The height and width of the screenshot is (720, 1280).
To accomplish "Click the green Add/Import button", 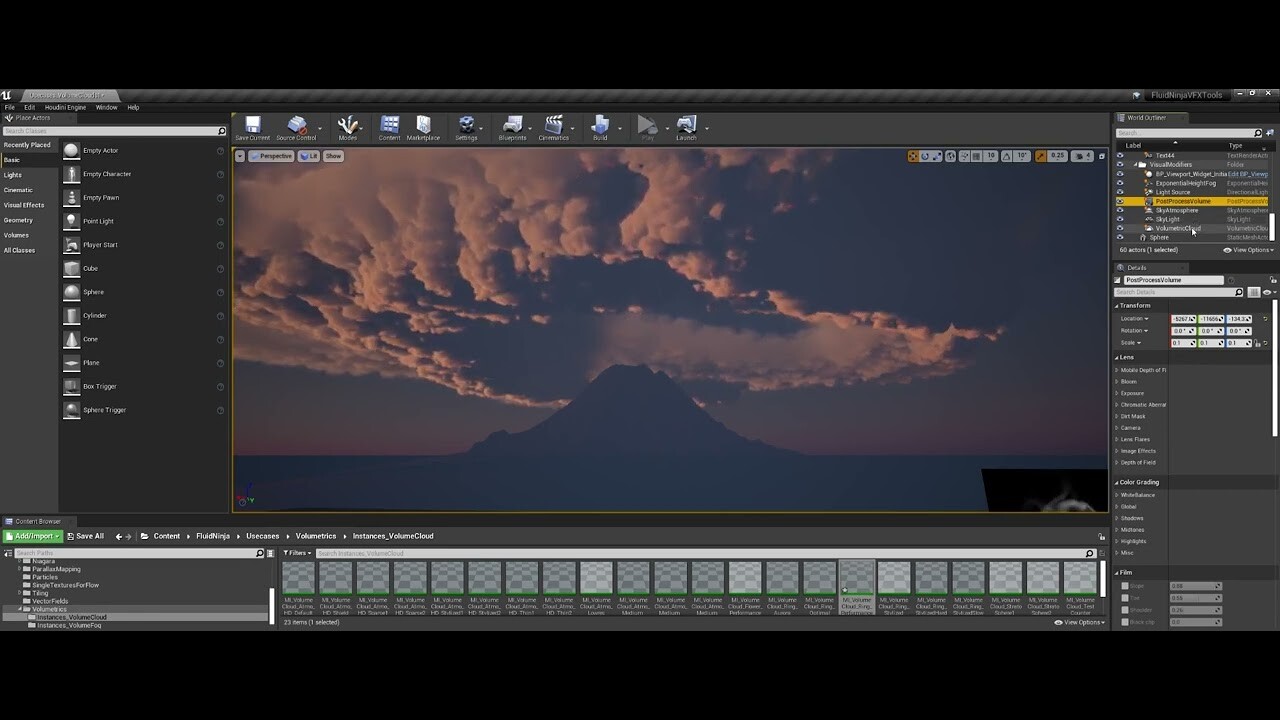I will [32, 536].
